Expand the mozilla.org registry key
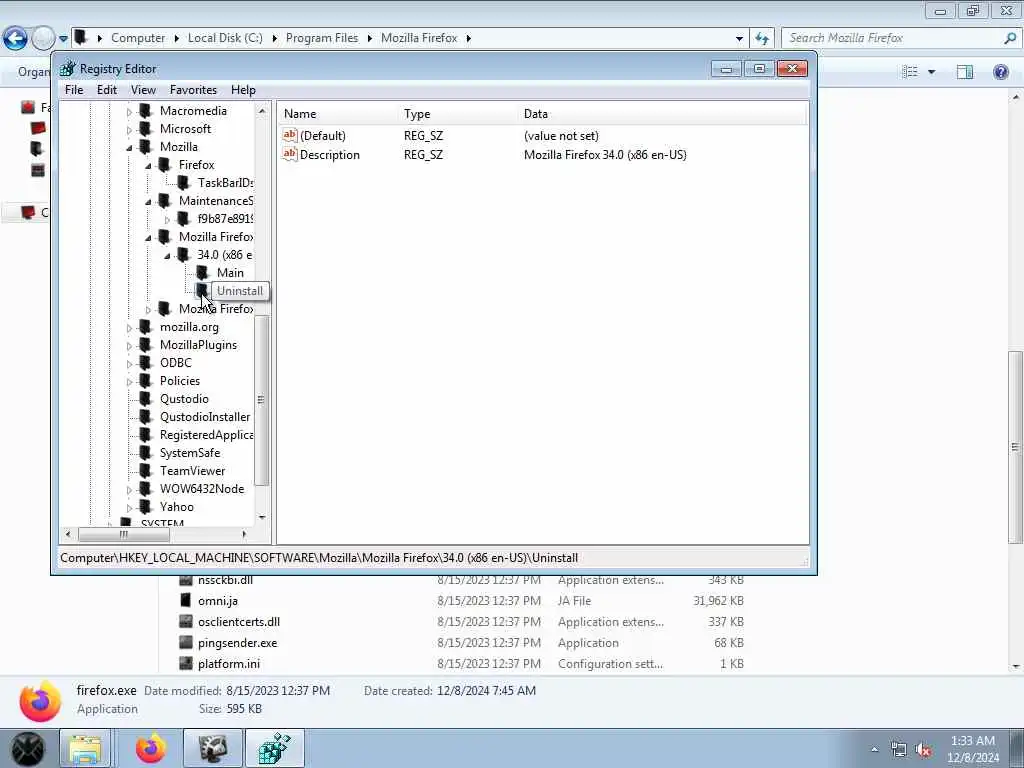The width and height of the screenshot is (1024, 768). (129, 328)
